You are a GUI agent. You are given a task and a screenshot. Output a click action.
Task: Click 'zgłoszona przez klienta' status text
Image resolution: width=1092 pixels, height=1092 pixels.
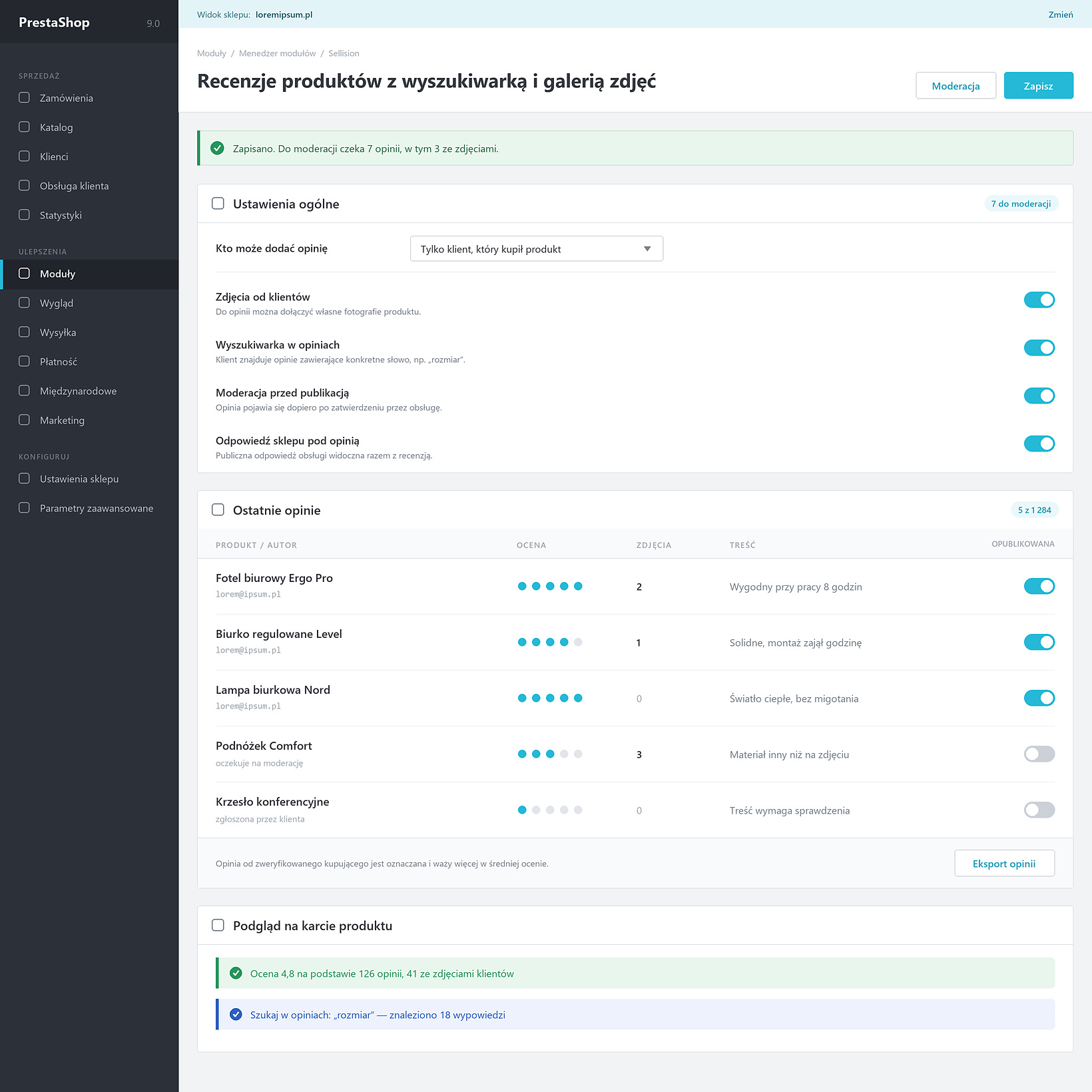[260, 819]
